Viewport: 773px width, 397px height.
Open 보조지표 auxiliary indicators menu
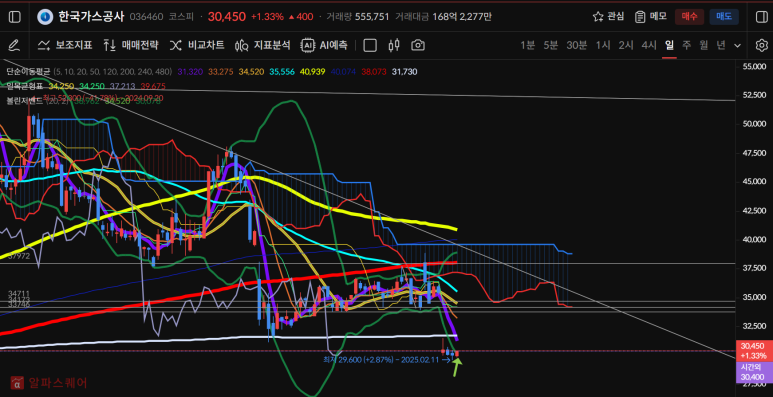[x=65, y=46]
